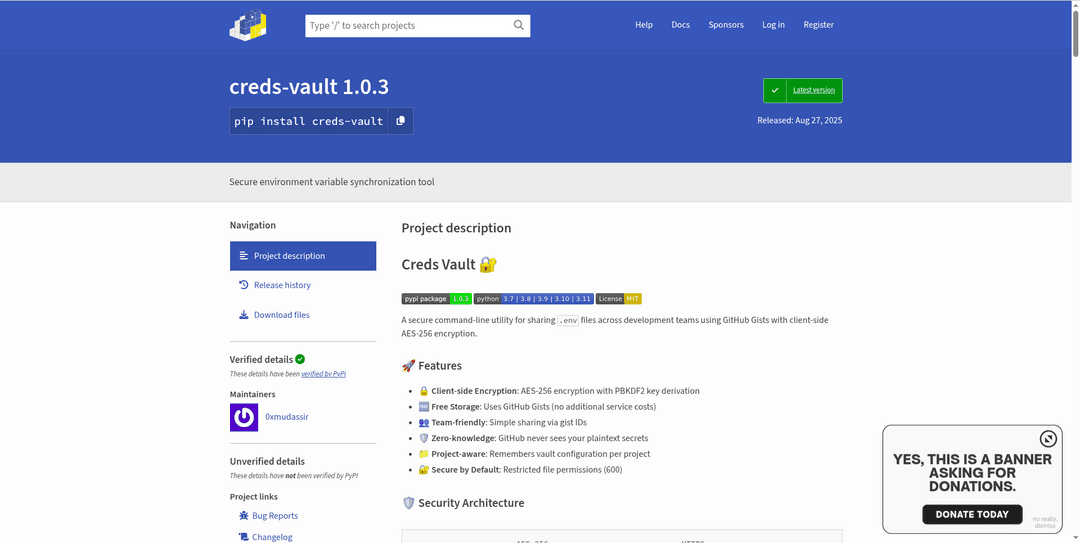Dismiss the donation banner with the circle icon
The image size is (1080, 543).
pyautogui.click(x=1048, y=439)
